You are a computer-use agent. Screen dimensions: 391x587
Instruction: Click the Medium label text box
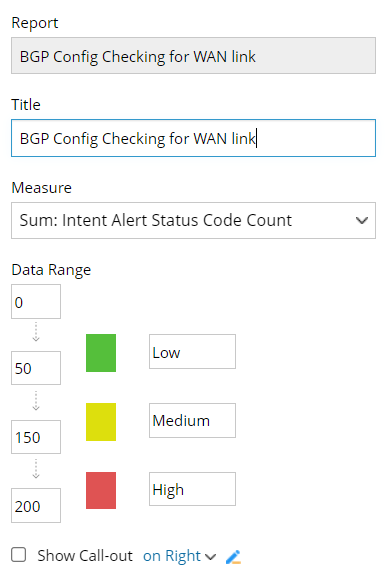[x=193, y=420]
